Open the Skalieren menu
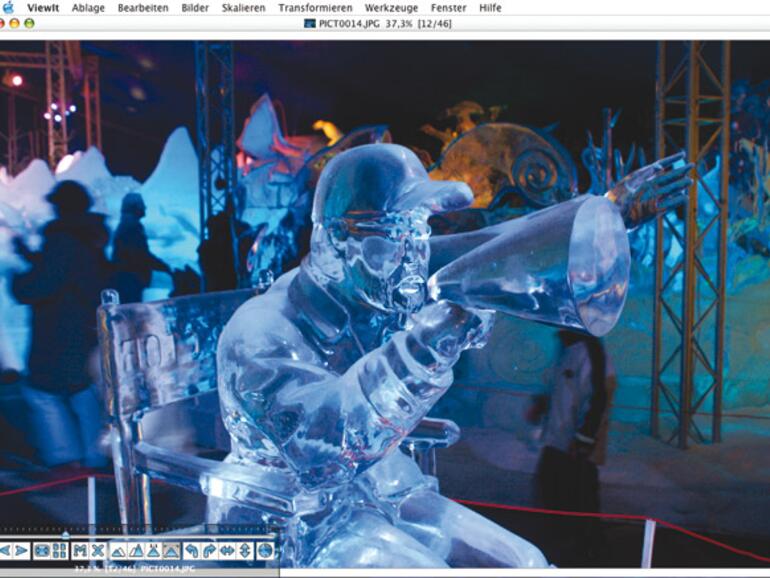 (x=244, y=8)
